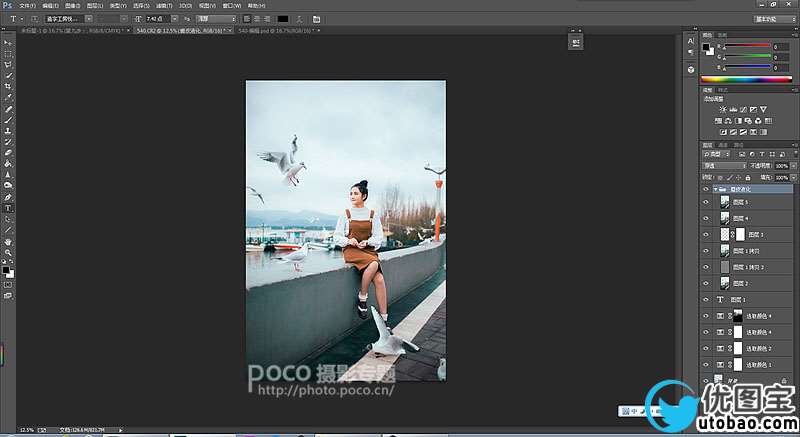800x437 pixels.
Task: Select the Clone Stamp tool
Action: pos(8,131)
